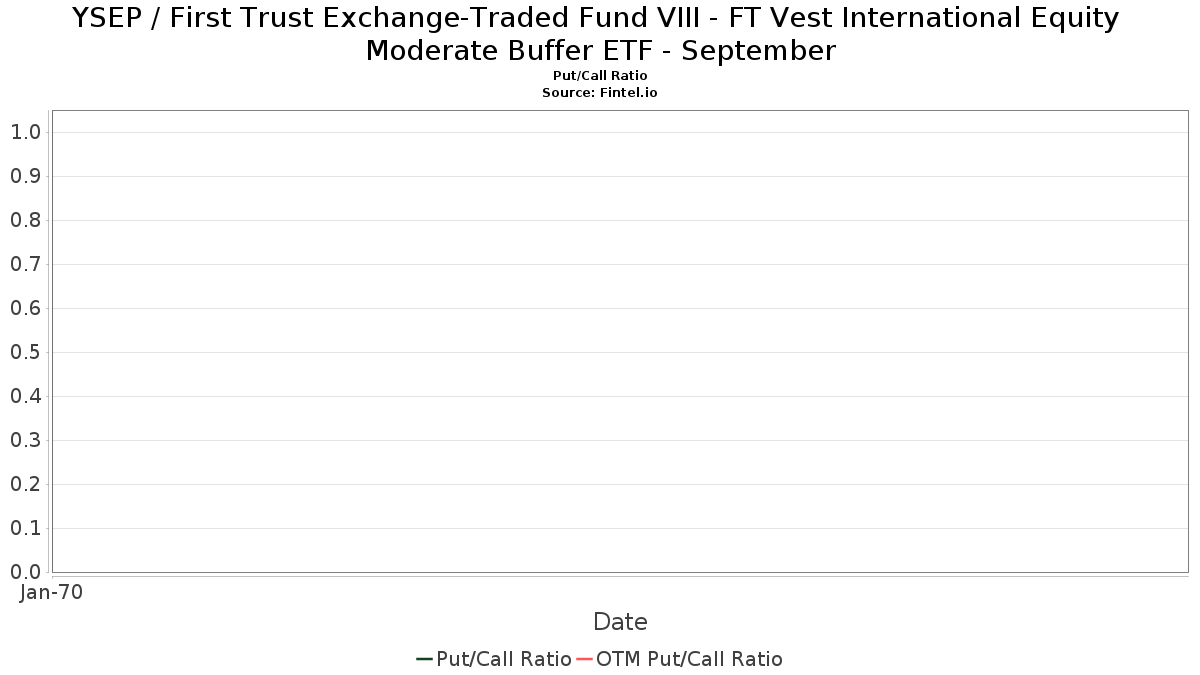Screen dimensions: 1200x675
Task: Select the 0.3 y-axis tick label
Action: 25,440
